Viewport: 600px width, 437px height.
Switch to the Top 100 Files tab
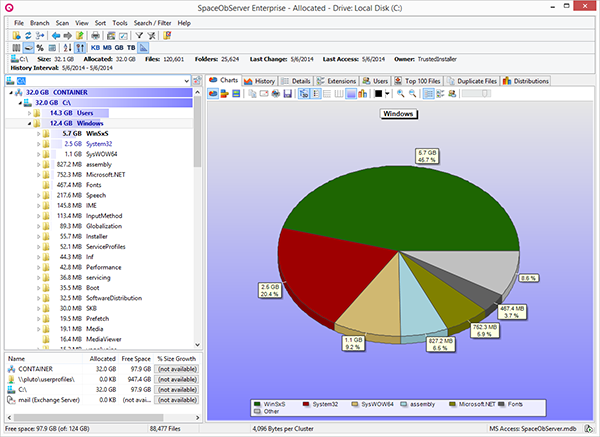[417, 81]
